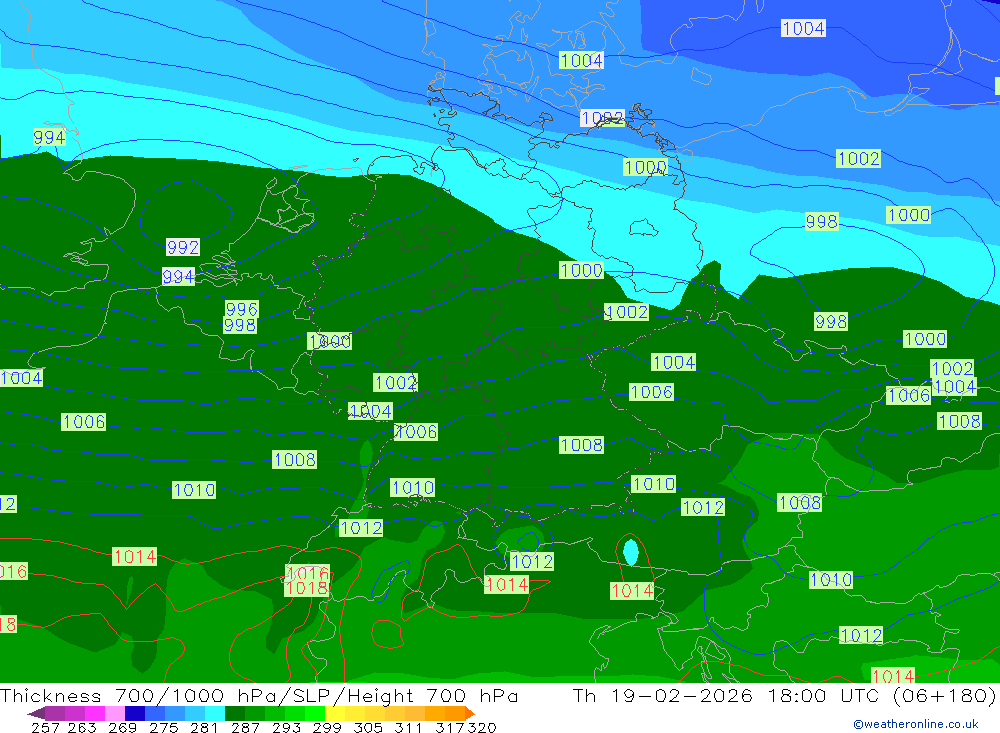
Task: Select the map title 'Thickness 700/1000 hPa/SLP/Height 700 hPa'
Action: tap(259, 695)
